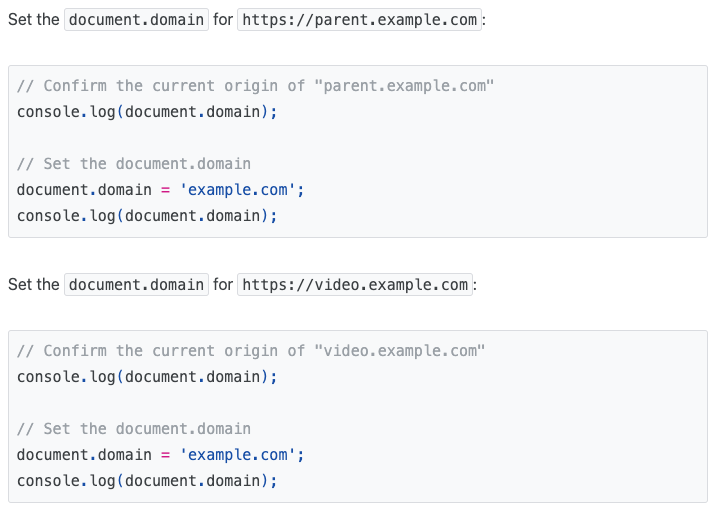Click "Set the" text before the parent URL sentence

[34, 20]
